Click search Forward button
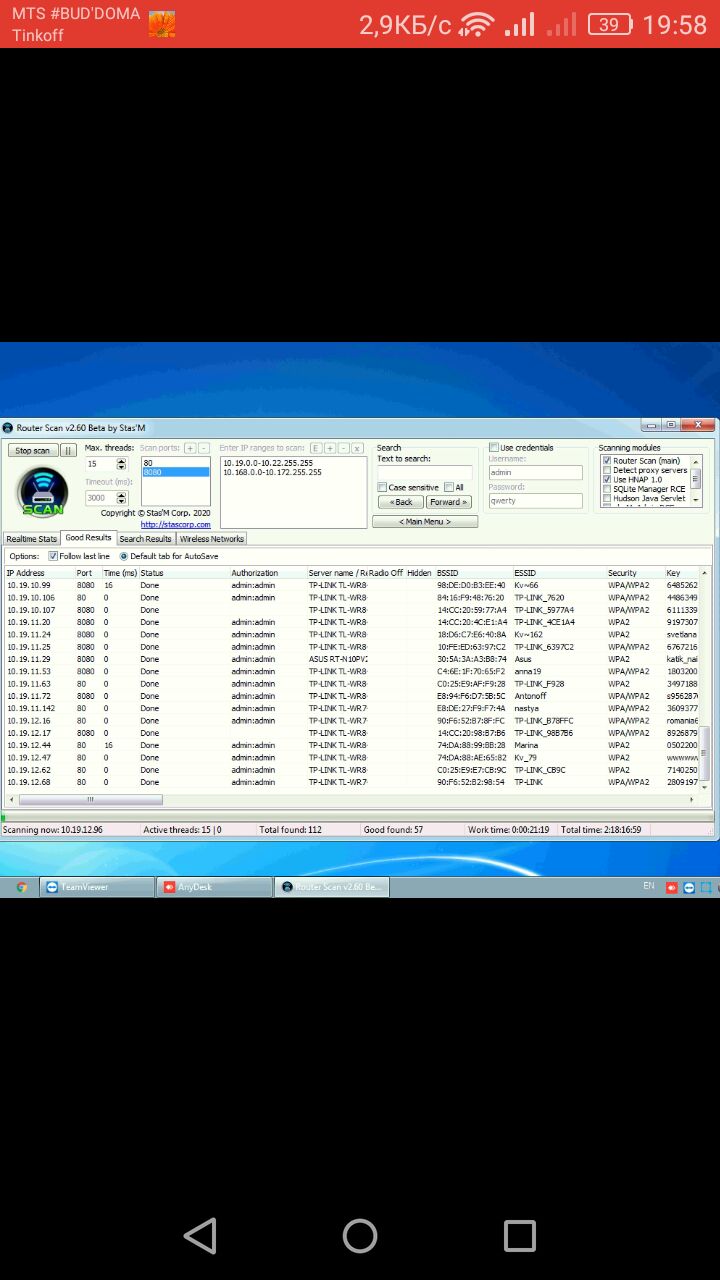This screenshot has width=720, height=1280. click(x=449, y=502)
